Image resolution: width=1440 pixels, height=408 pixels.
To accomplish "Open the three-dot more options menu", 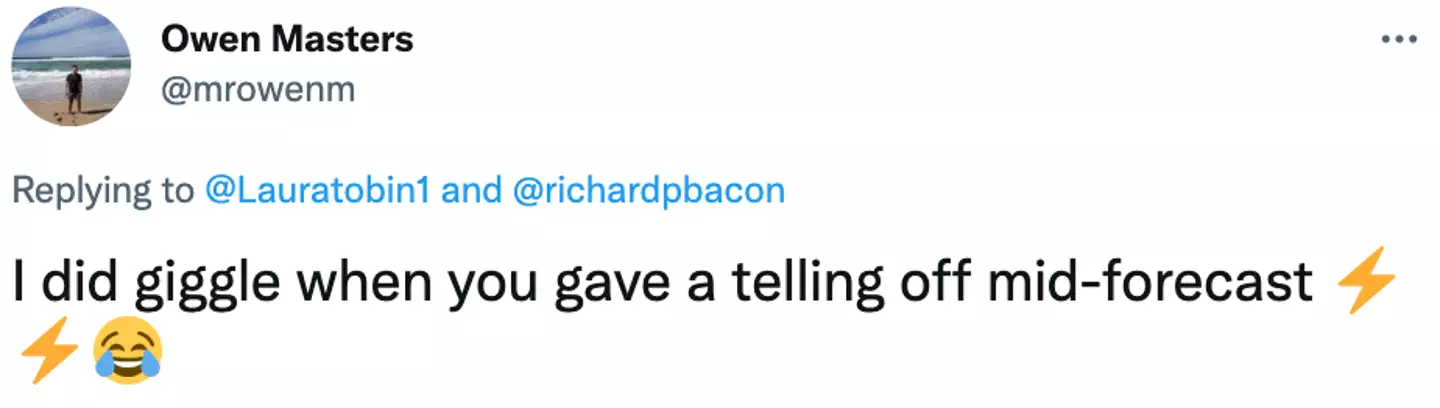I will point(1398,38).
